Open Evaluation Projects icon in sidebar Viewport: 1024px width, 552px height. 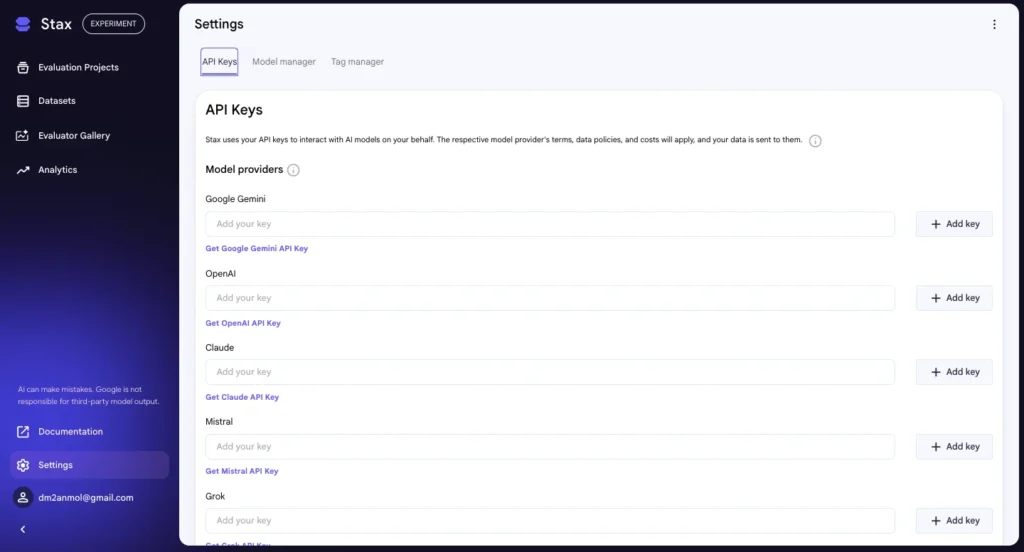(23, 67)
